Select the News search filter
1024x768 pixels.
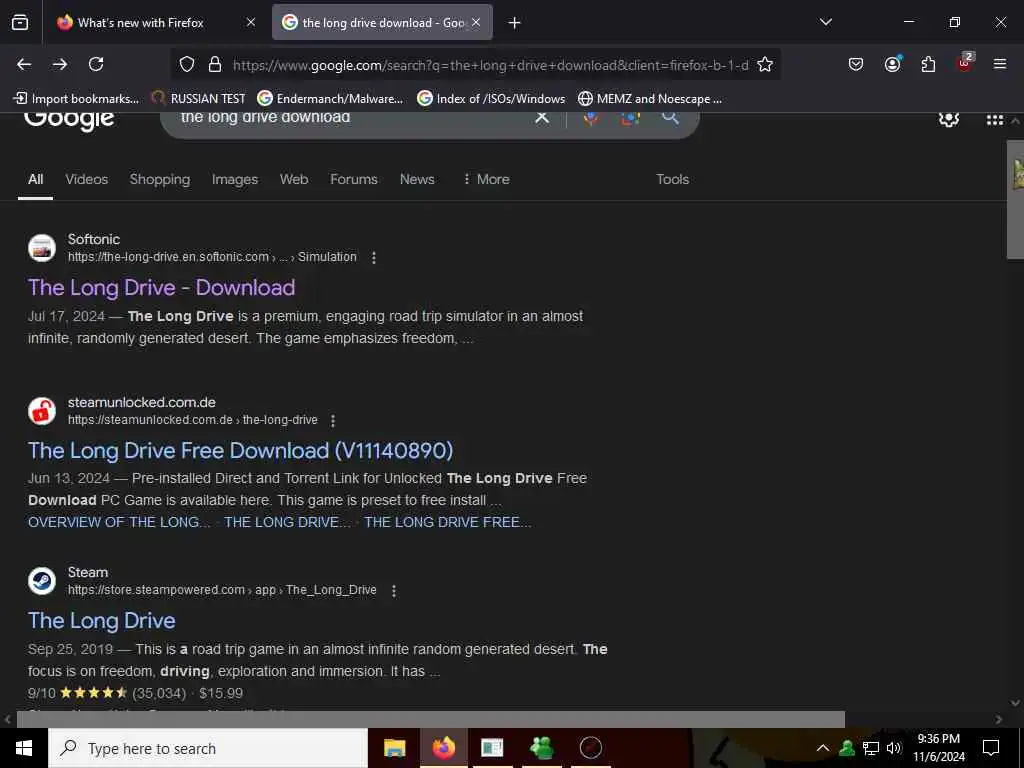(417, 179)
